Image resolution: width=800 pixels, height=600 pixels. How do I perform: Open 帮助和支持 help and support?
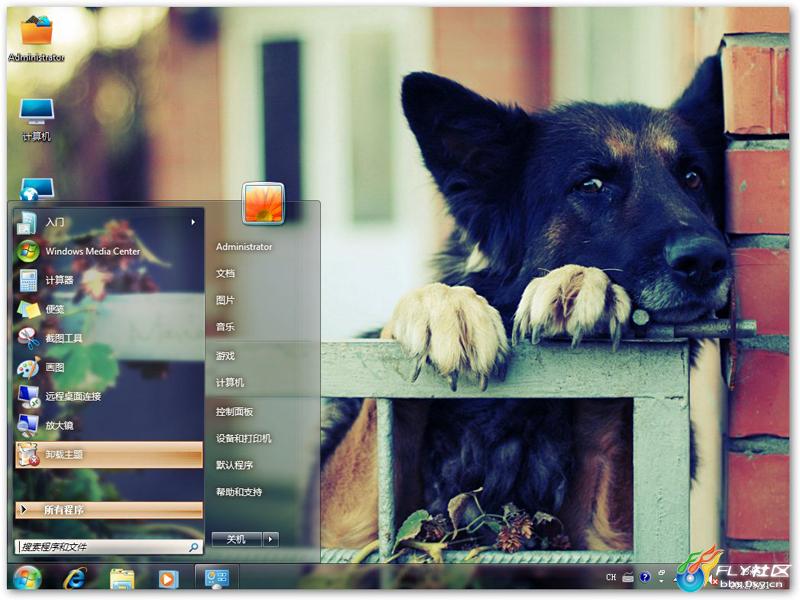(x=239, y=492)
